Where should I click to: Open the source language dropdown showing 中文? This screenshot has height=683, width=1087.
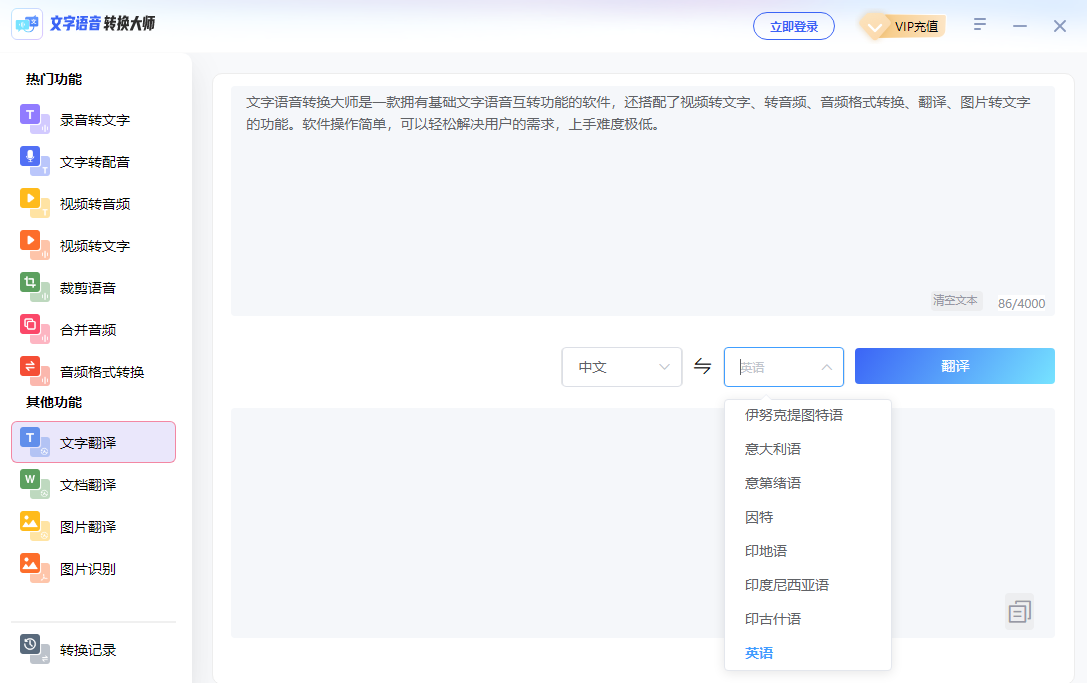[x=621, y=366]
